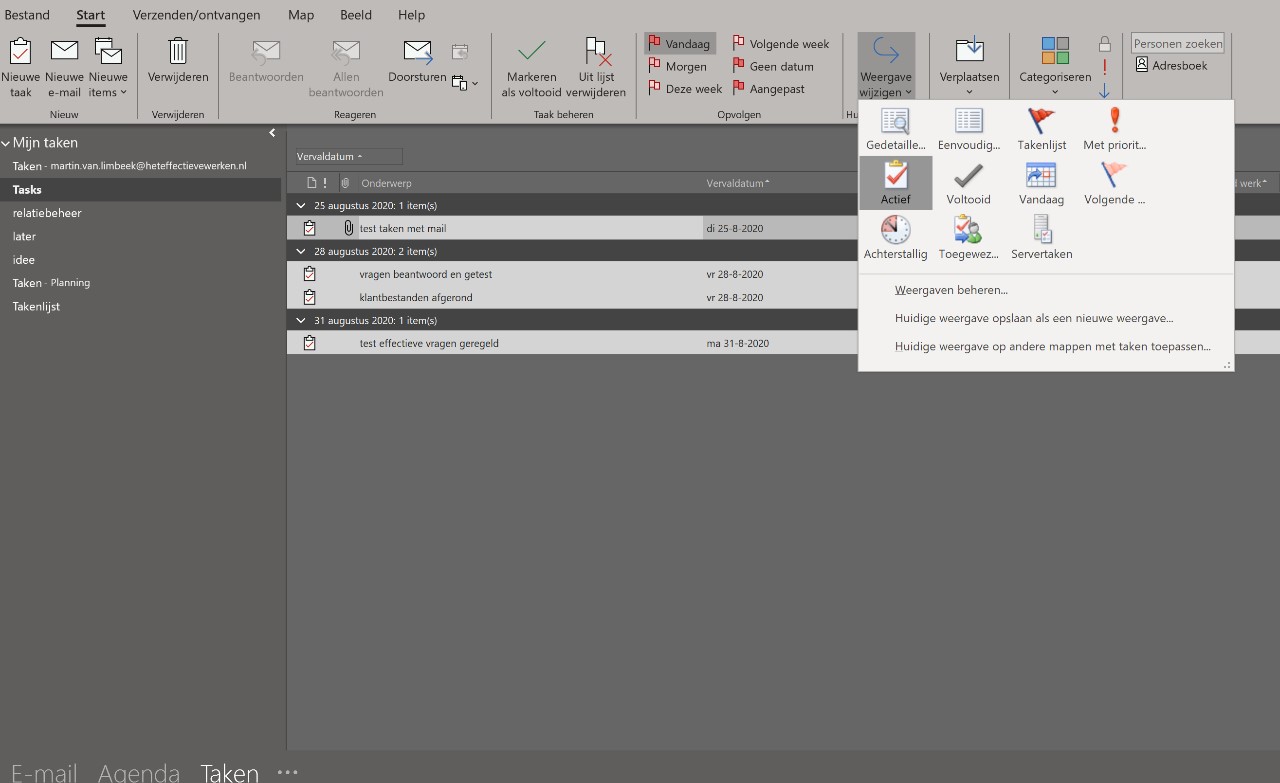Open the Adresboek
Image resolution: width=1280 pixels, height=783 pixels.
click(1172, 65)
